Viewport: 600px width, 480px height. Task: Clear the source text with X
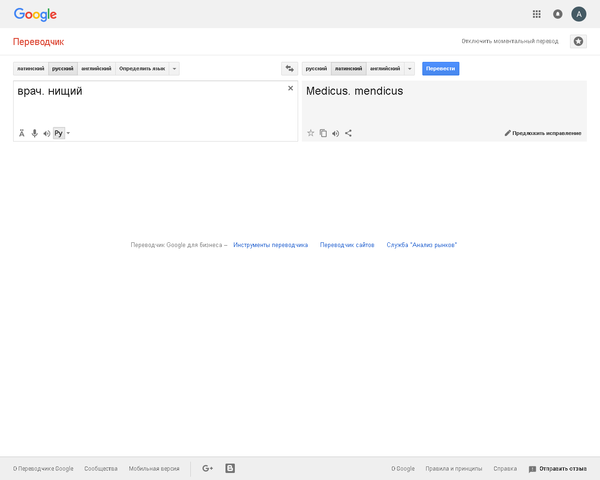click(x=291, y=89)
